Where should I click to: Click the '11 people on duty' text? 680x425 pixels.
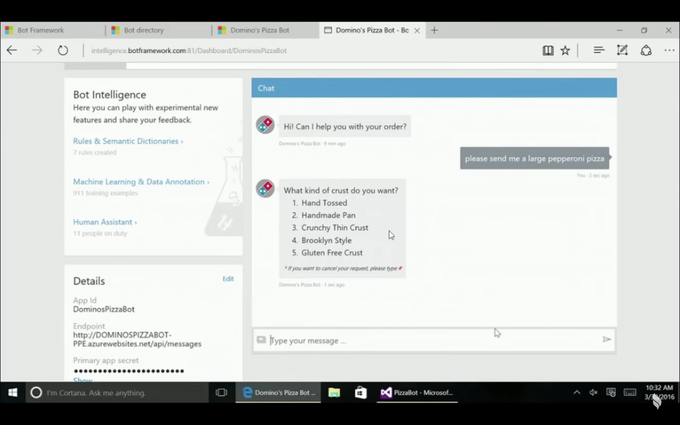coord(100,233)
